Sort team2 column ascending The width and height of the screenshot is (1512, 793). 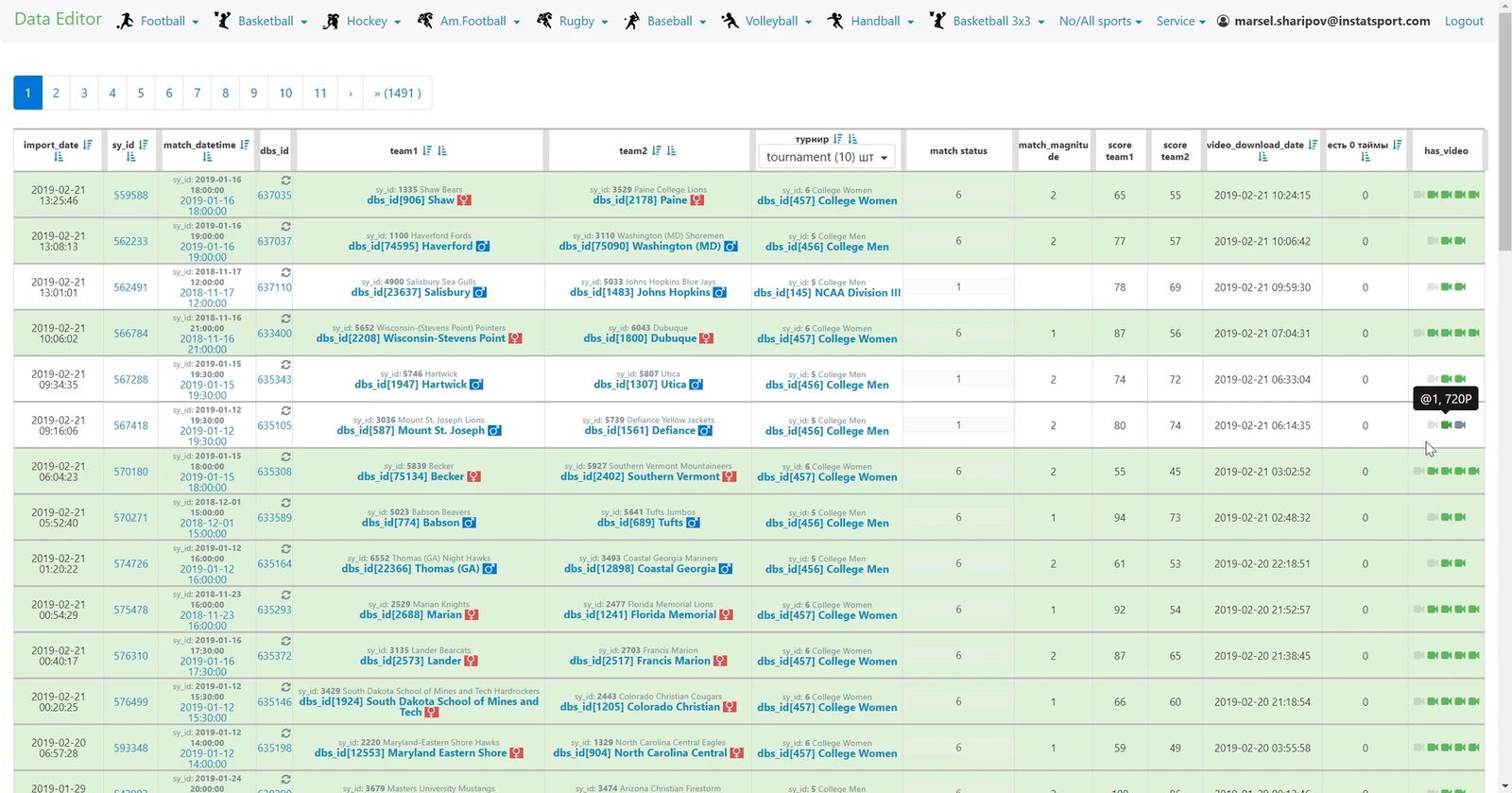(x=672, y=150)
